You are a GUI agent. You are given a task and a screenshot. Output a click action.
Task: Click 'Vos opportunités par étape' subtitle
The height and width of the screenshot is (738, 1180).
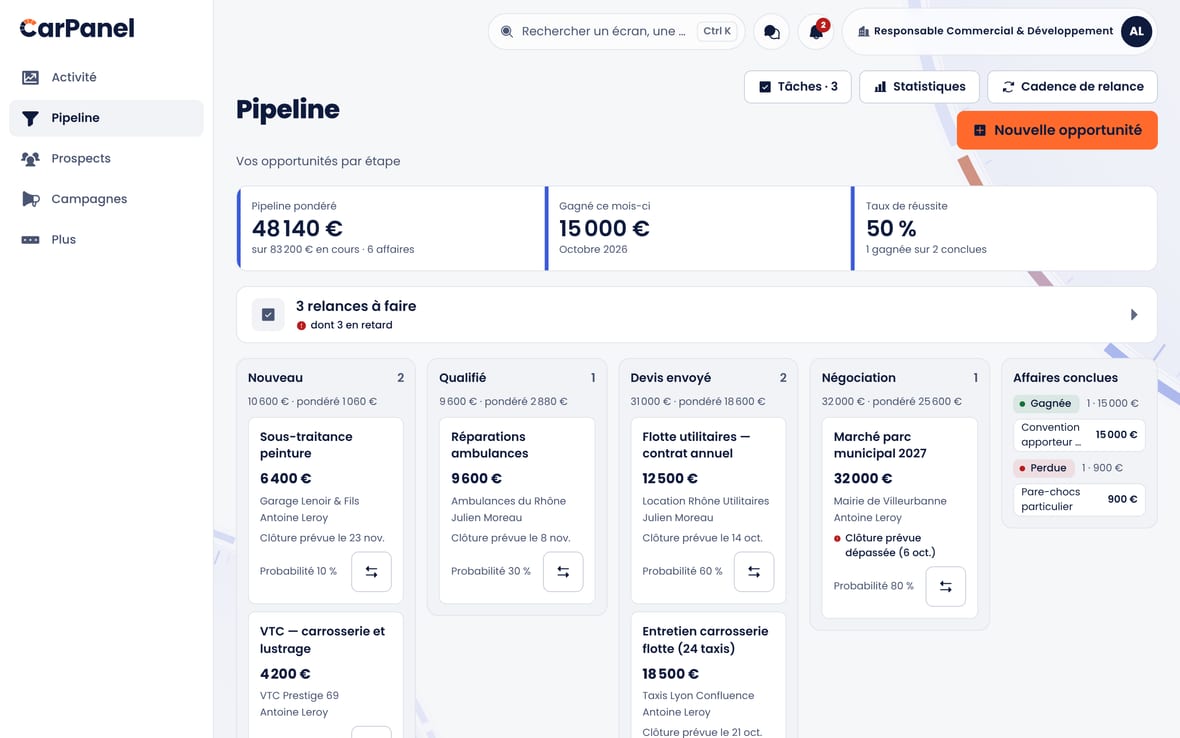pos(318,161)
